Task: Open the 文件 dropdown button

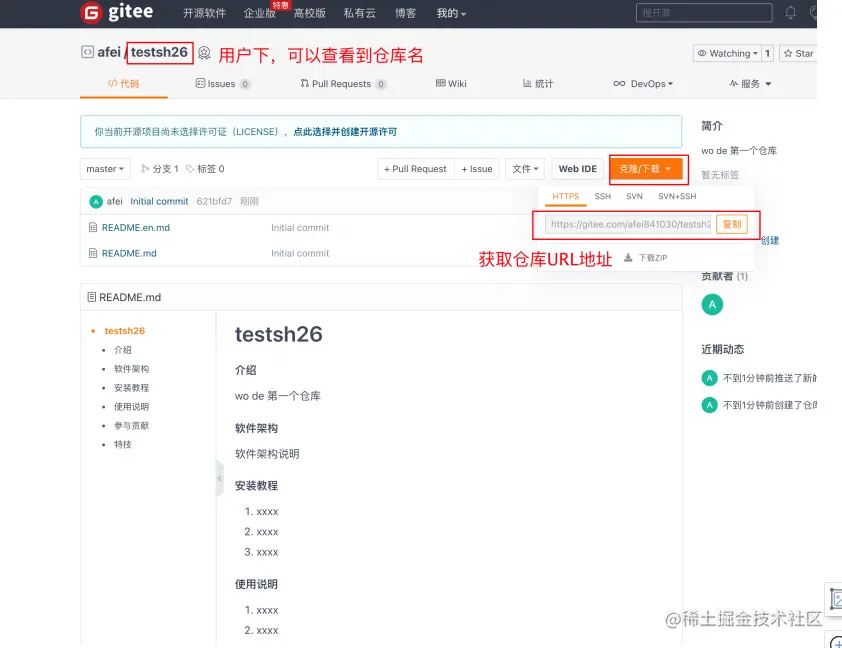Action: point(525,169)
